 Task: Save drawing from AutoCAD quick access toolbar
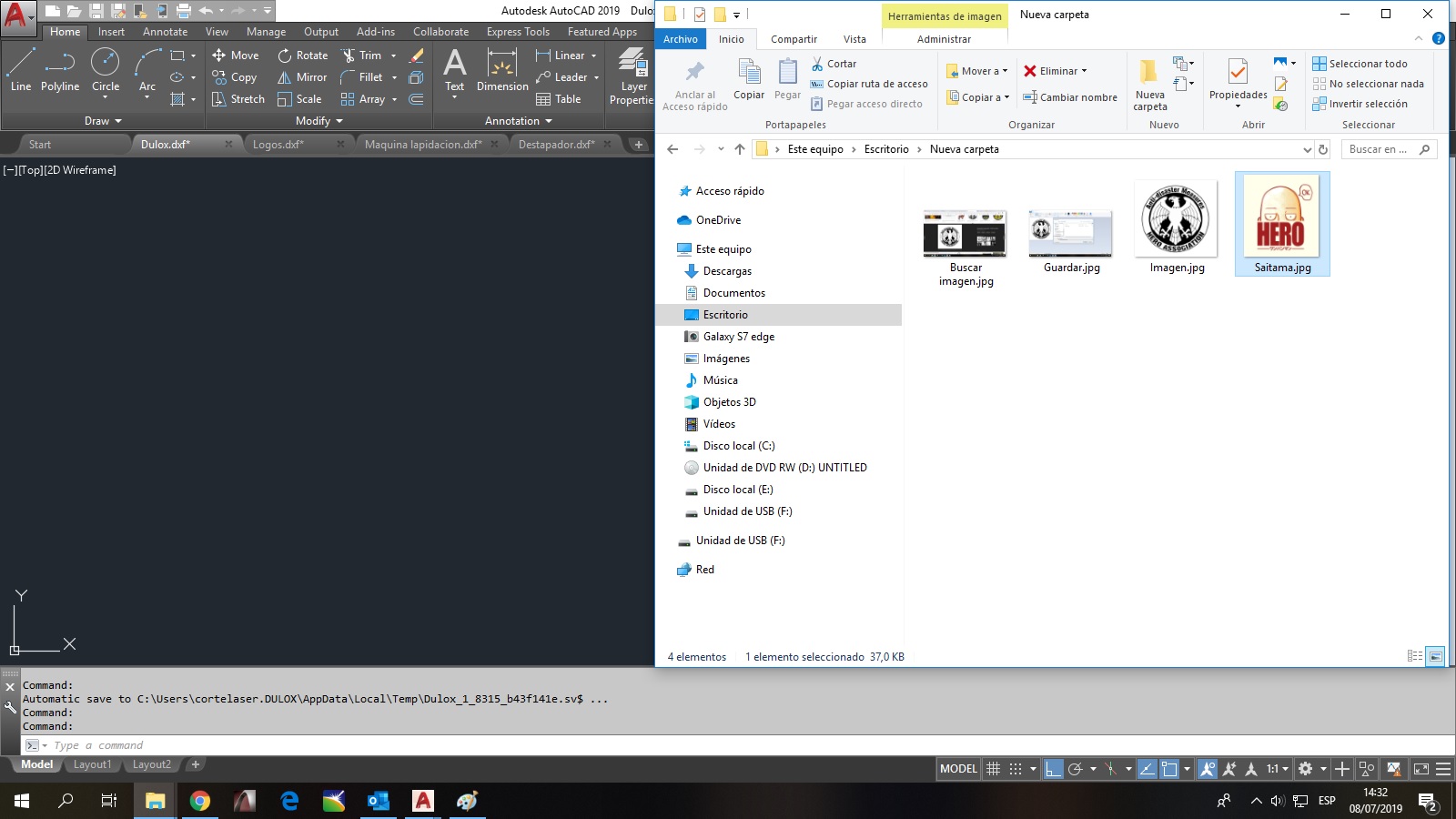[x=96, y=11]
